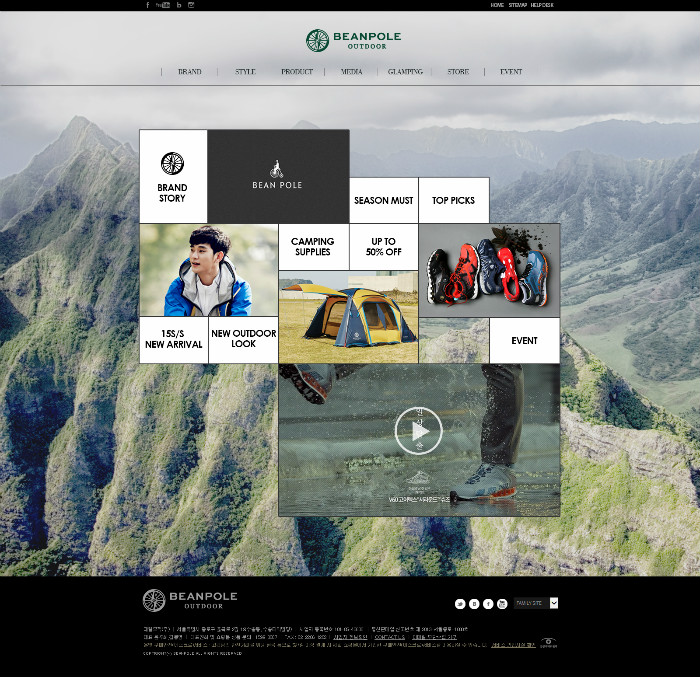Expand the Family Site dropdown
700x677 pixels.
tap(554, 603)
